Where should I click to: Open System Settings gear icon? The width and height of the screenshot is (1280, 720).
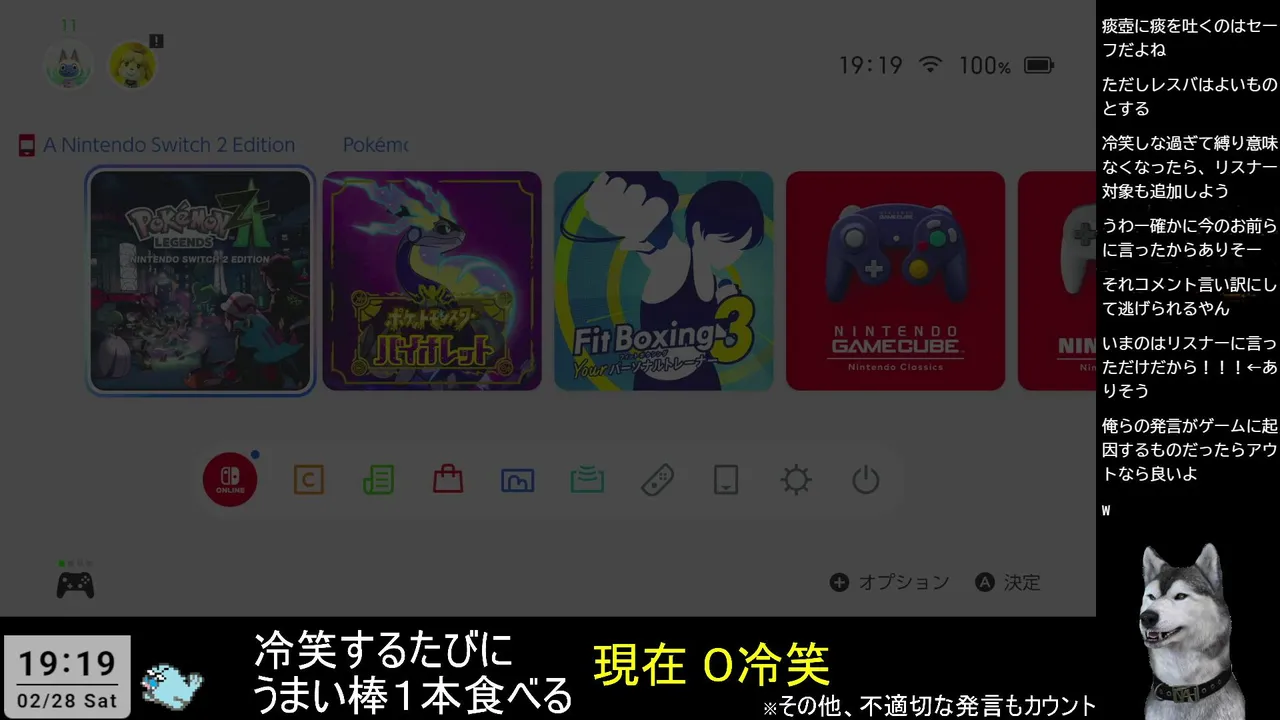[x=796, y=481]
